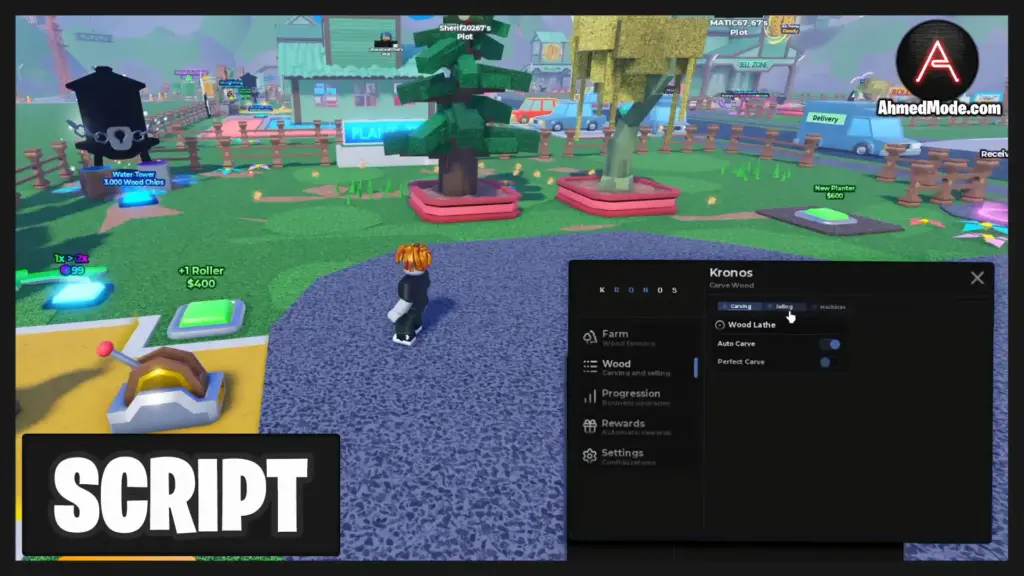This screenshot has width=1024, height=576.
Task: Open Settings via the gear icon
Action: pyautogui.click(x=590, y=456)
